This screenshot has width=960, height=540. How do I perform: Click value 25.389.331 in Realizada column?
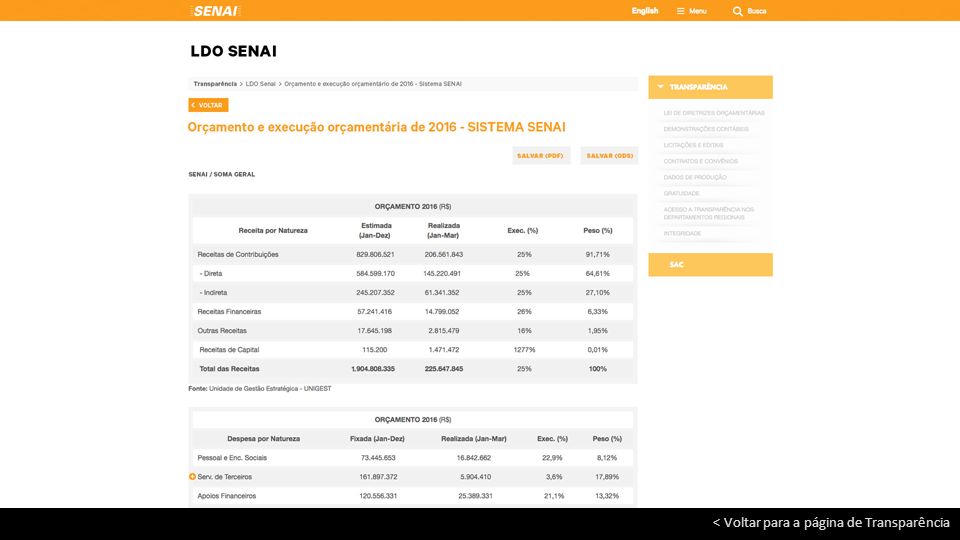tap(475, 496)
